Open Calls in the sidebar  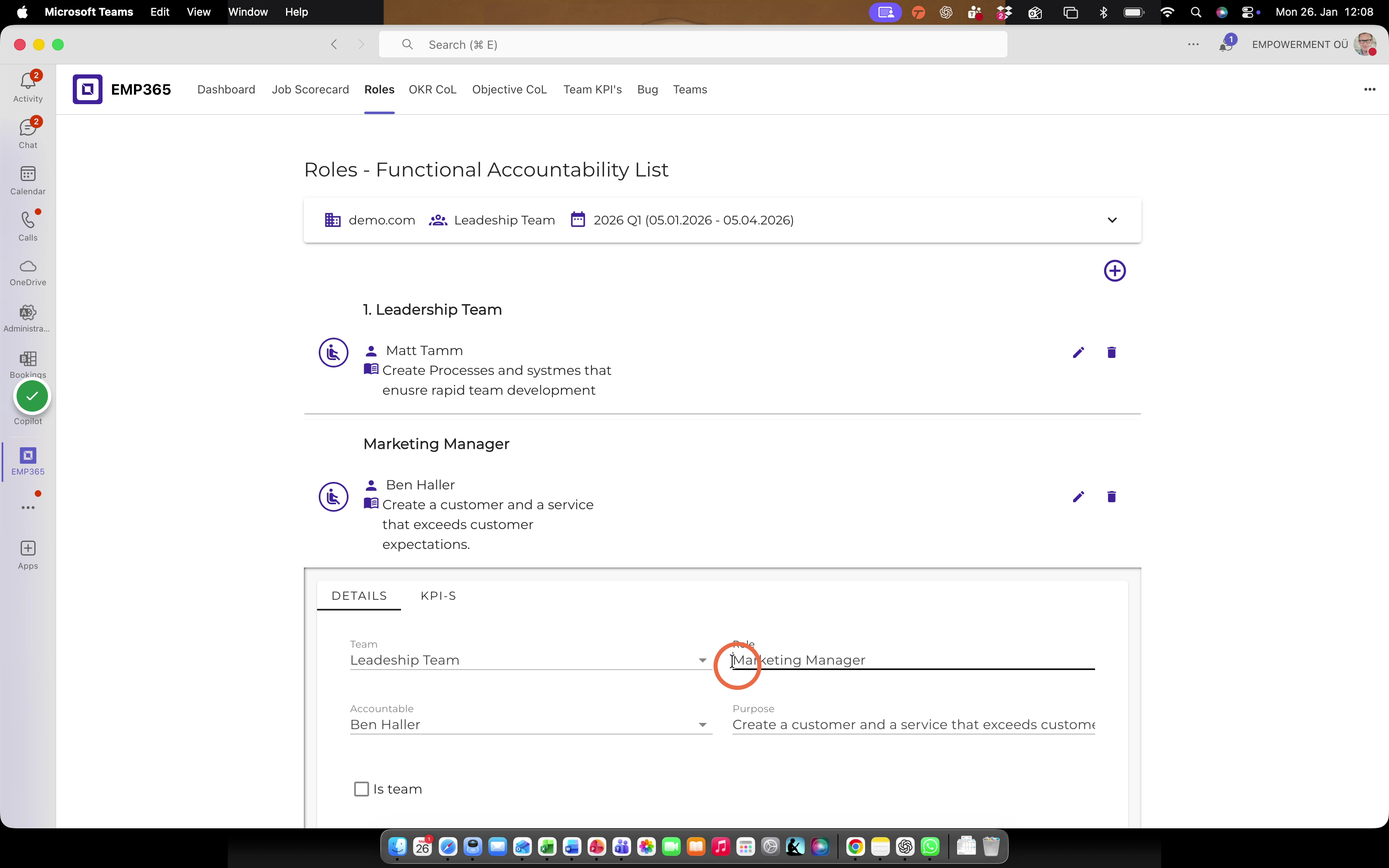(x=28, y=226)
